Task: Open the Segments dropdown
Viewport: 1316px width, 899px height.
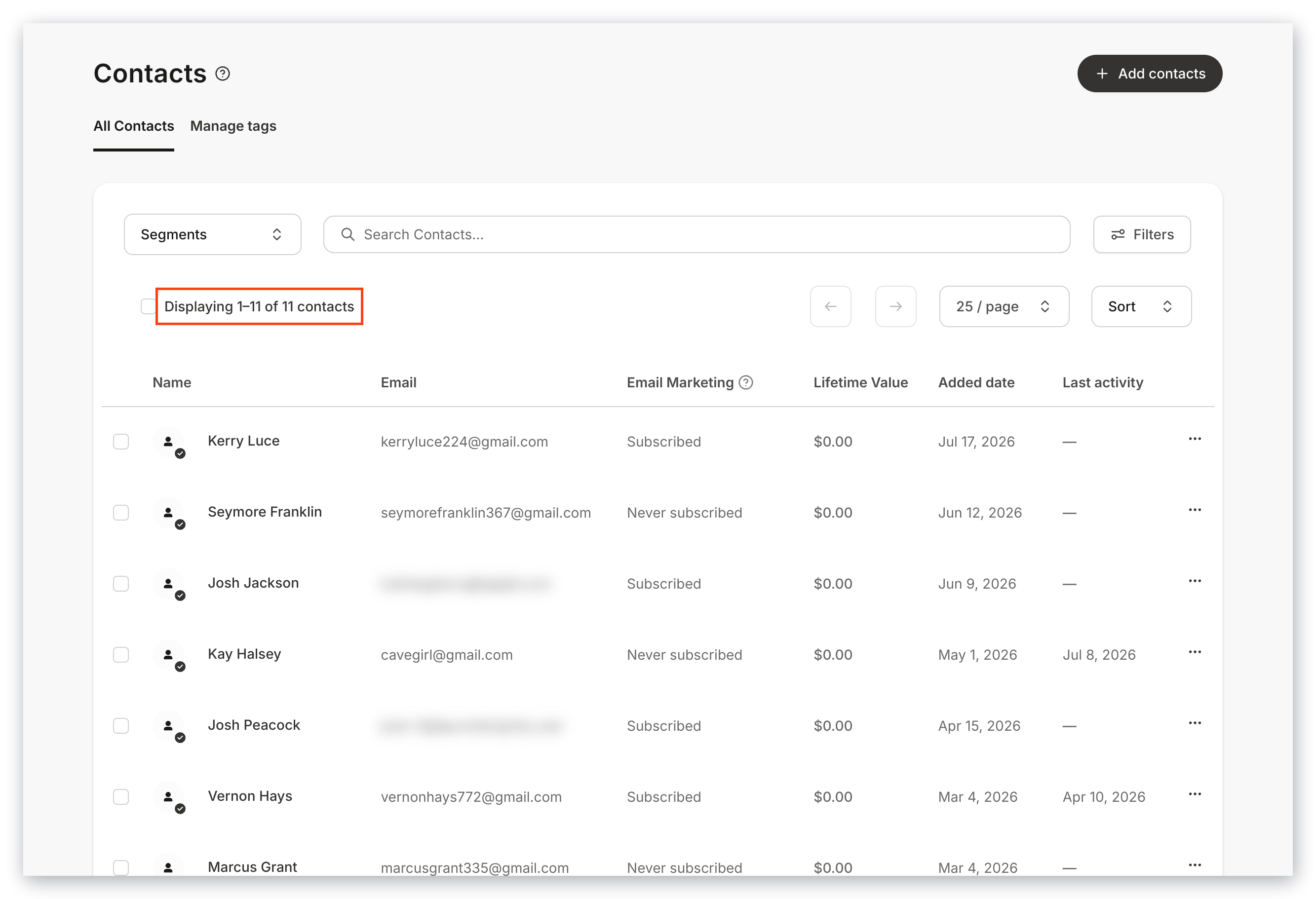Action: pos(212,234)
